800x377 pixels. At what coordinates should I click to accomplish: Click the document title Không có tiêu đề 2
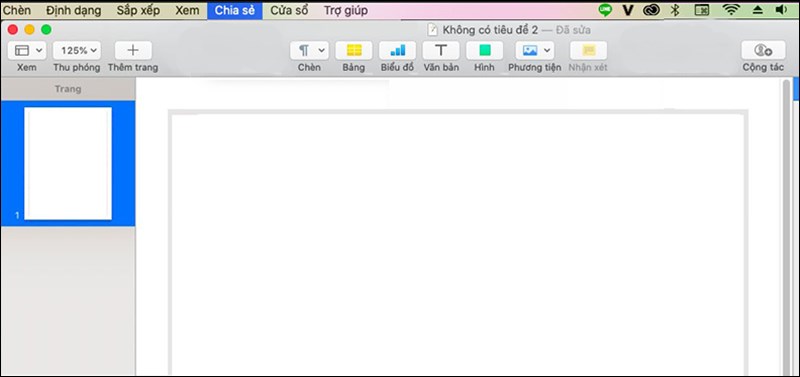(x=490, y=30)
